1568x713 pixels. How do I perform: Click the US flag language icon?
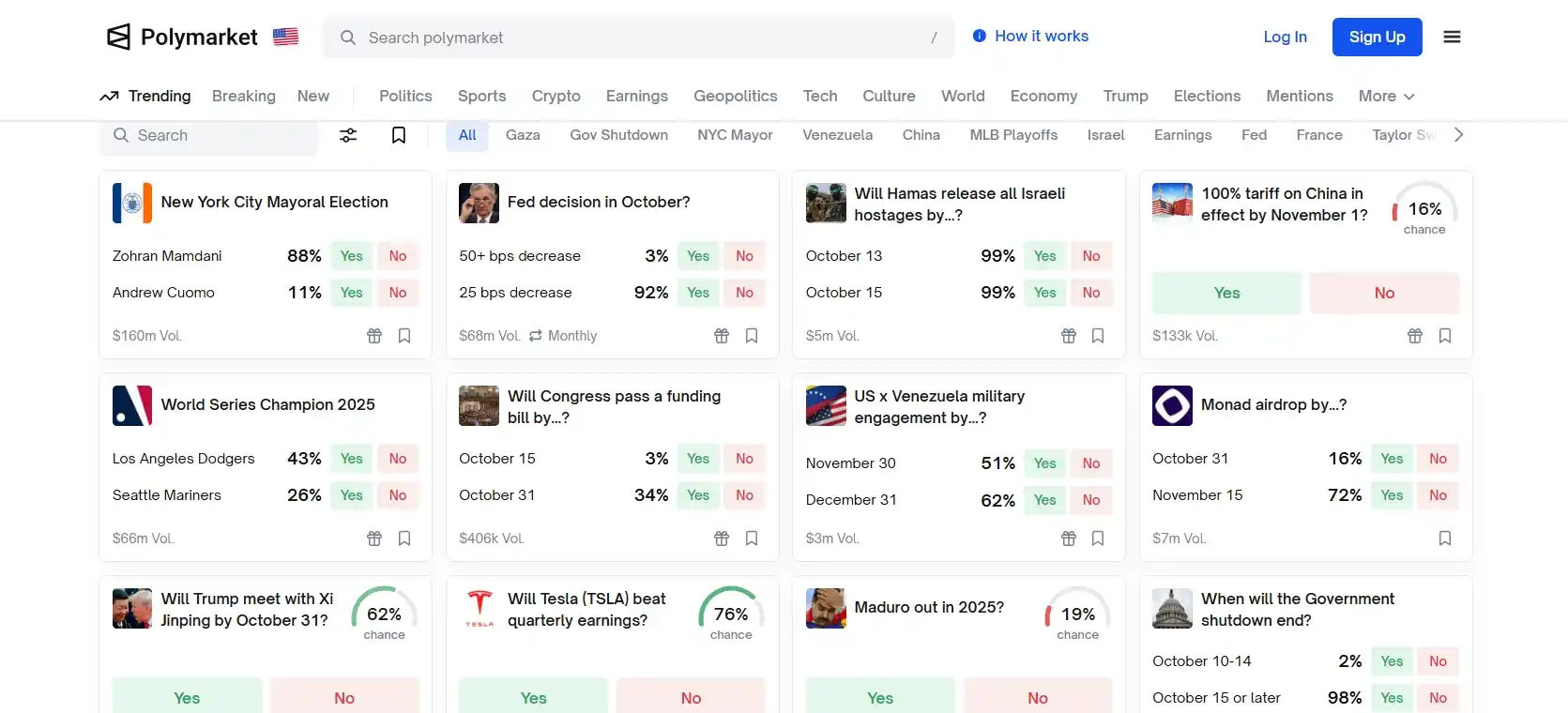click(x=285, y=37)
